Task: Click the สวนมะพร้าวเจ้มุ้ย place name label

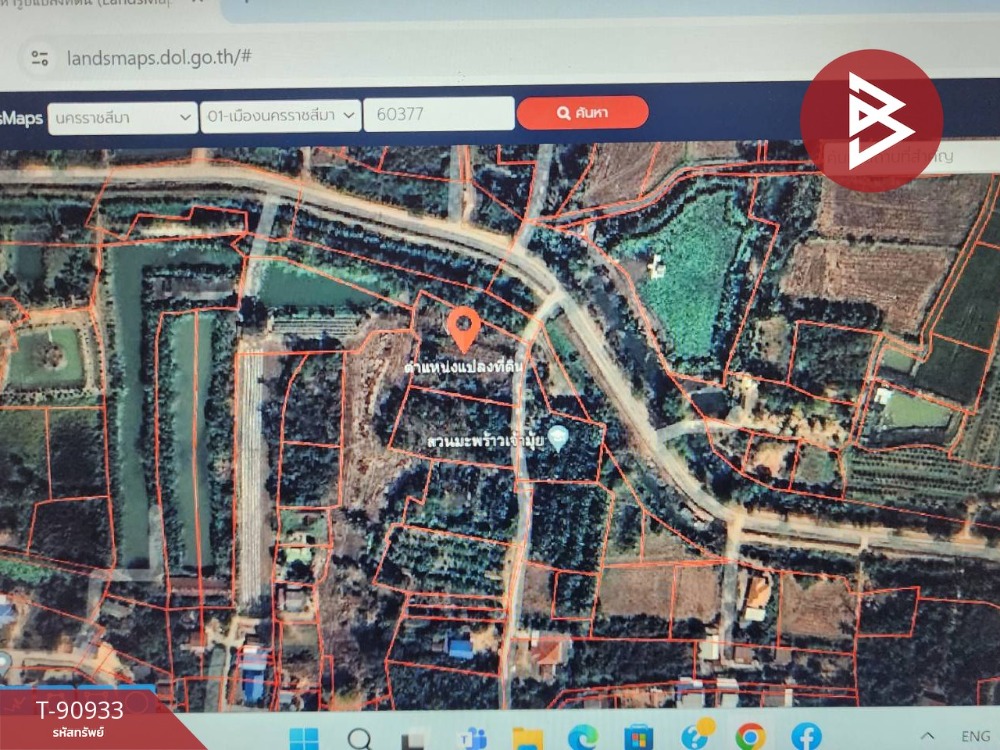Action: [x=485, y=441]
